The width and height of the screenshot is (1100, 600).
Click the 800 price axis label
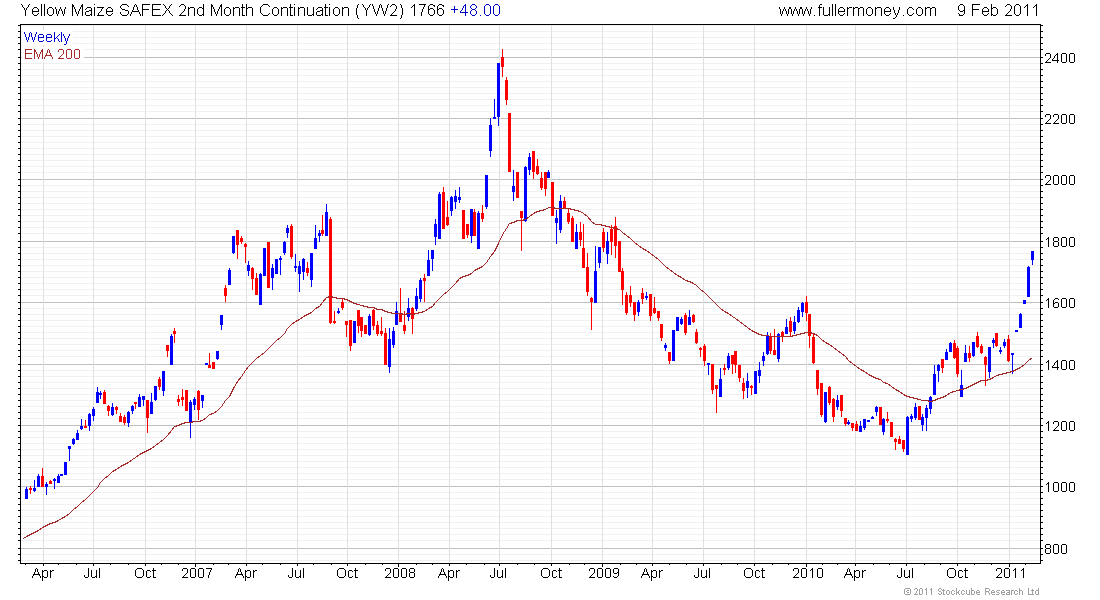tap(1056, 549)
